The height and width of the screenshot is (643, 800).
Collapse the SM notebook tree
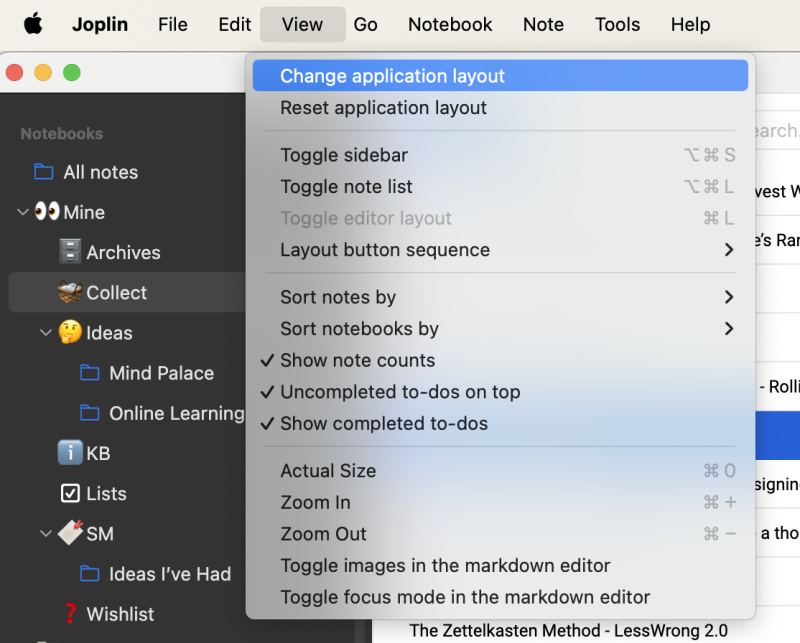(46, 534)
